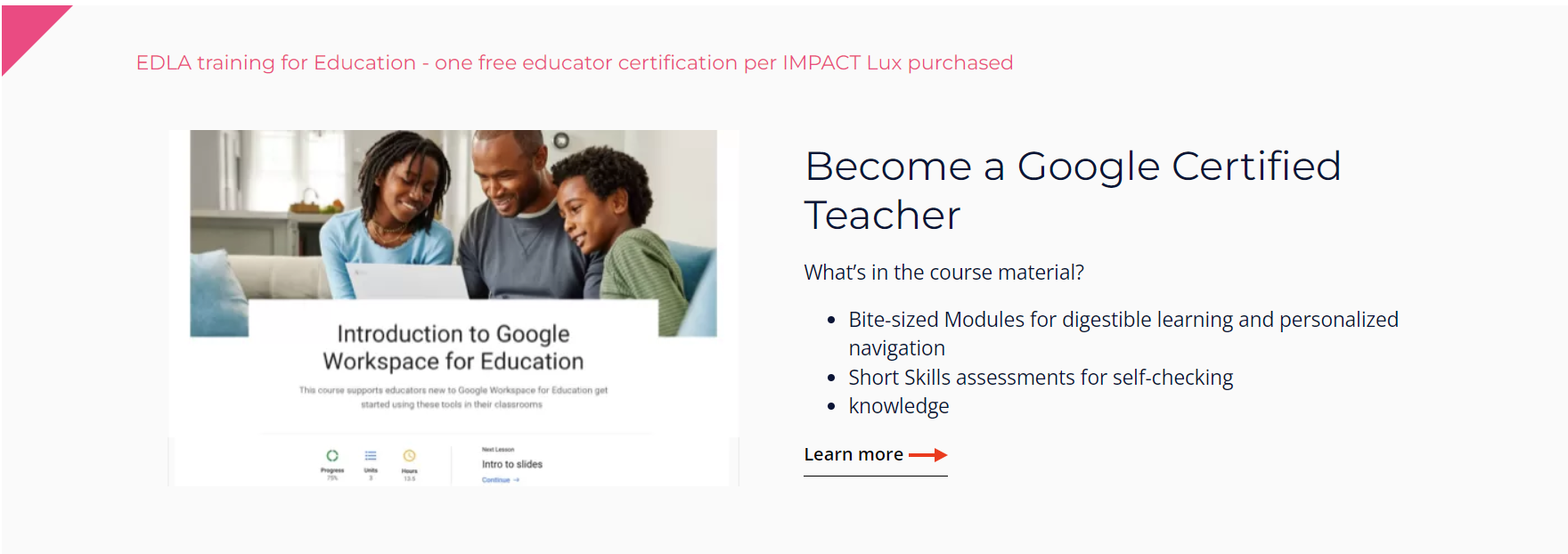Click the Bite-sized Modules bullet point
The image size is (1568, 554).
pos(1123,333)
